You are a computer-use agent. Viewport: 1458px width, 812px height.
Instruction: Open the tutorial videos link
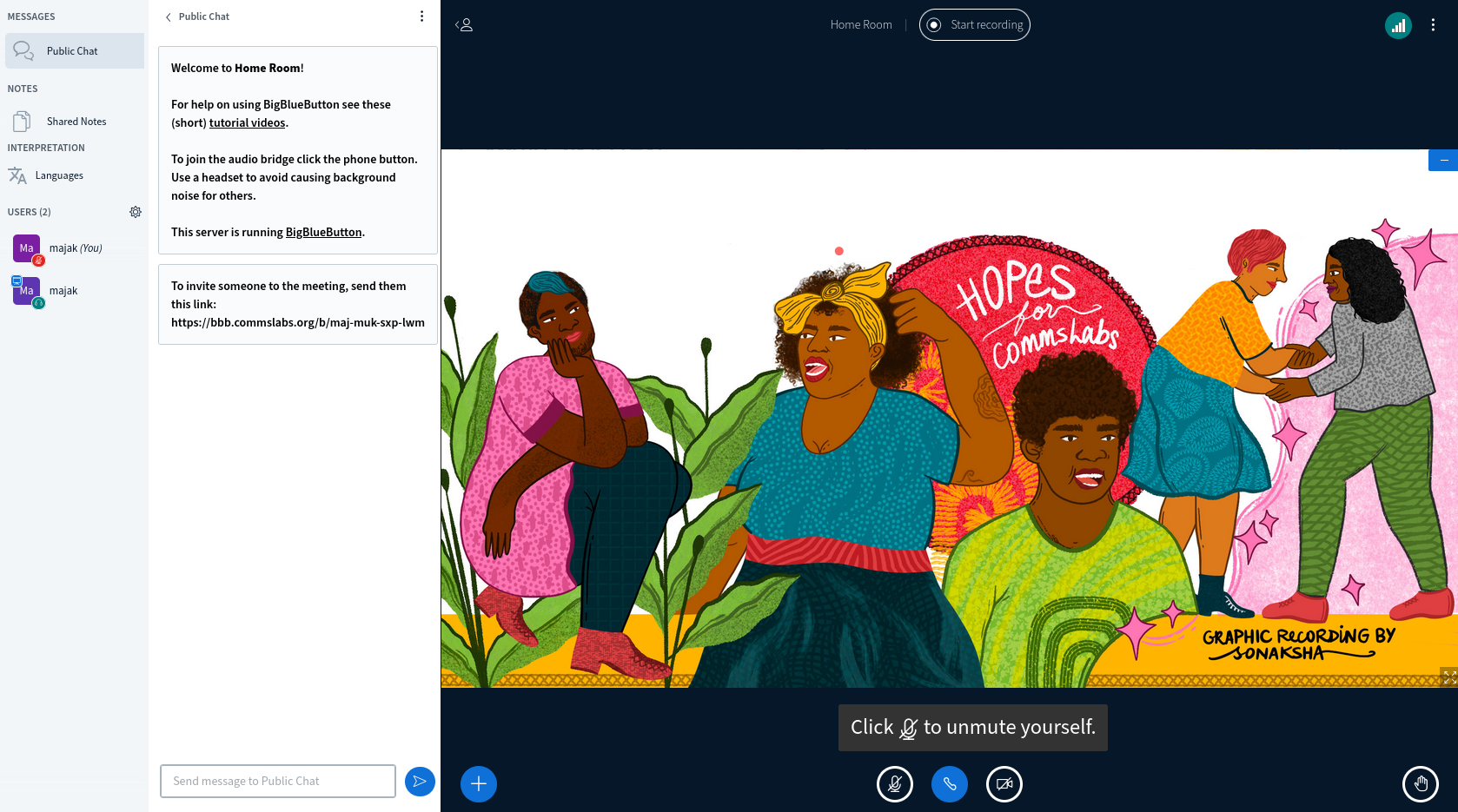(247, 122)
